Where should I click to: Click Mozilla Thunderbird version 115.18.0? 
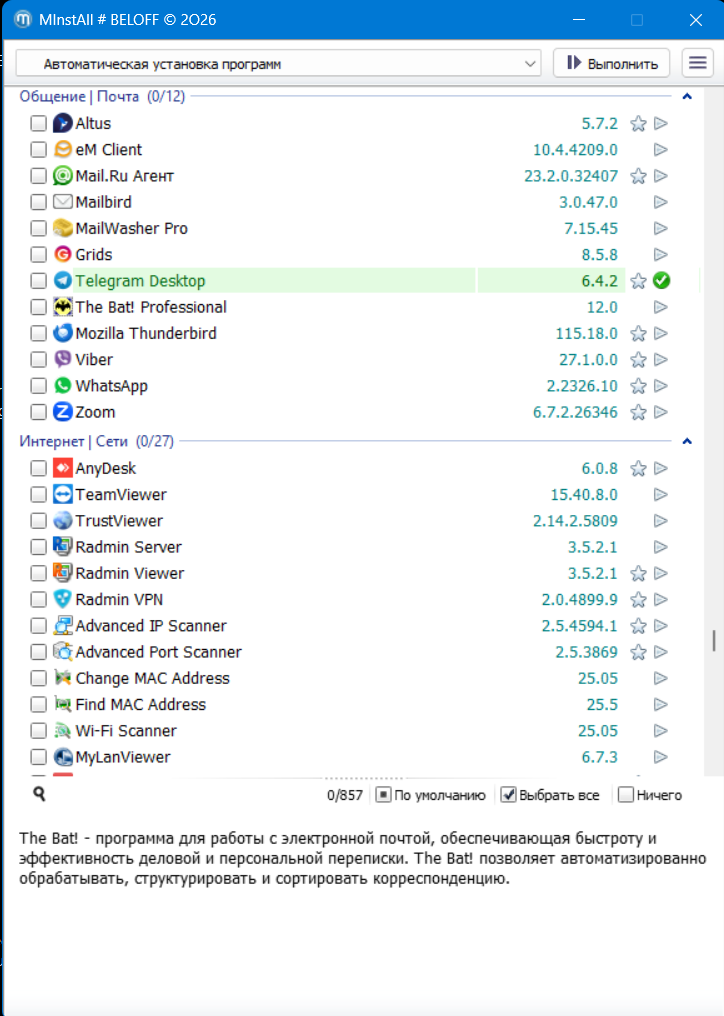pyautogui.click(x=587, y=333)
